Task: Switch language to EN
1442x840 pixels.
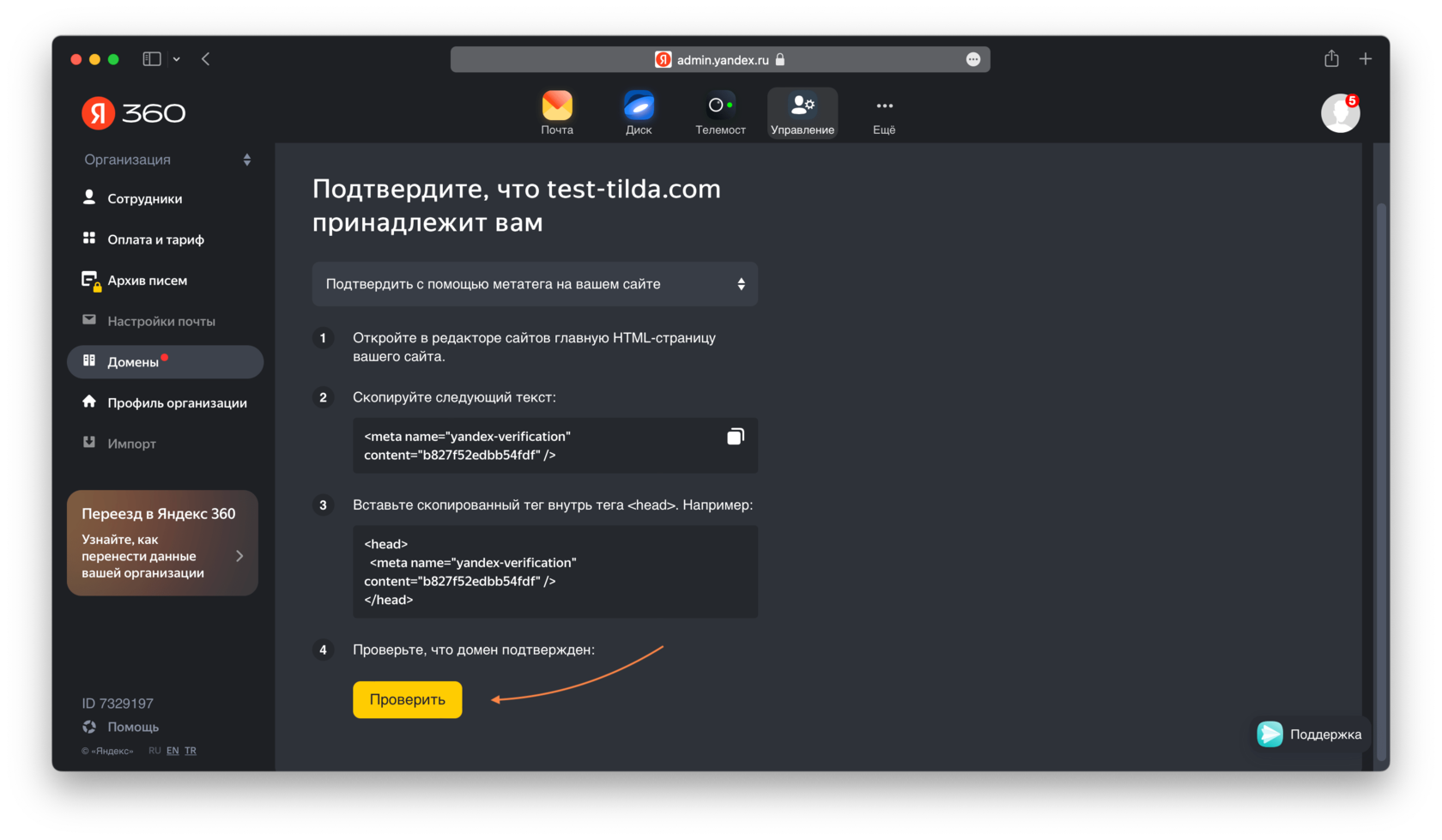Action: click(x=173, y=751)
